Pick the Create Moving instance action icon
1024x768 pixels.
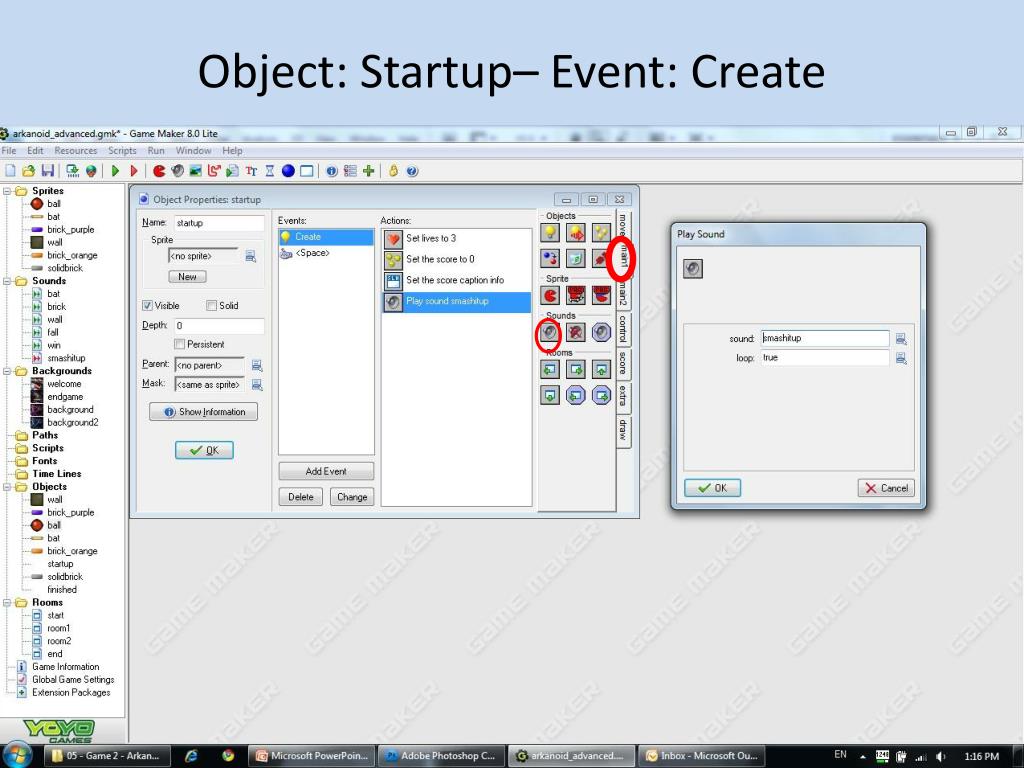pyautogui.click(x=575, y=232)
